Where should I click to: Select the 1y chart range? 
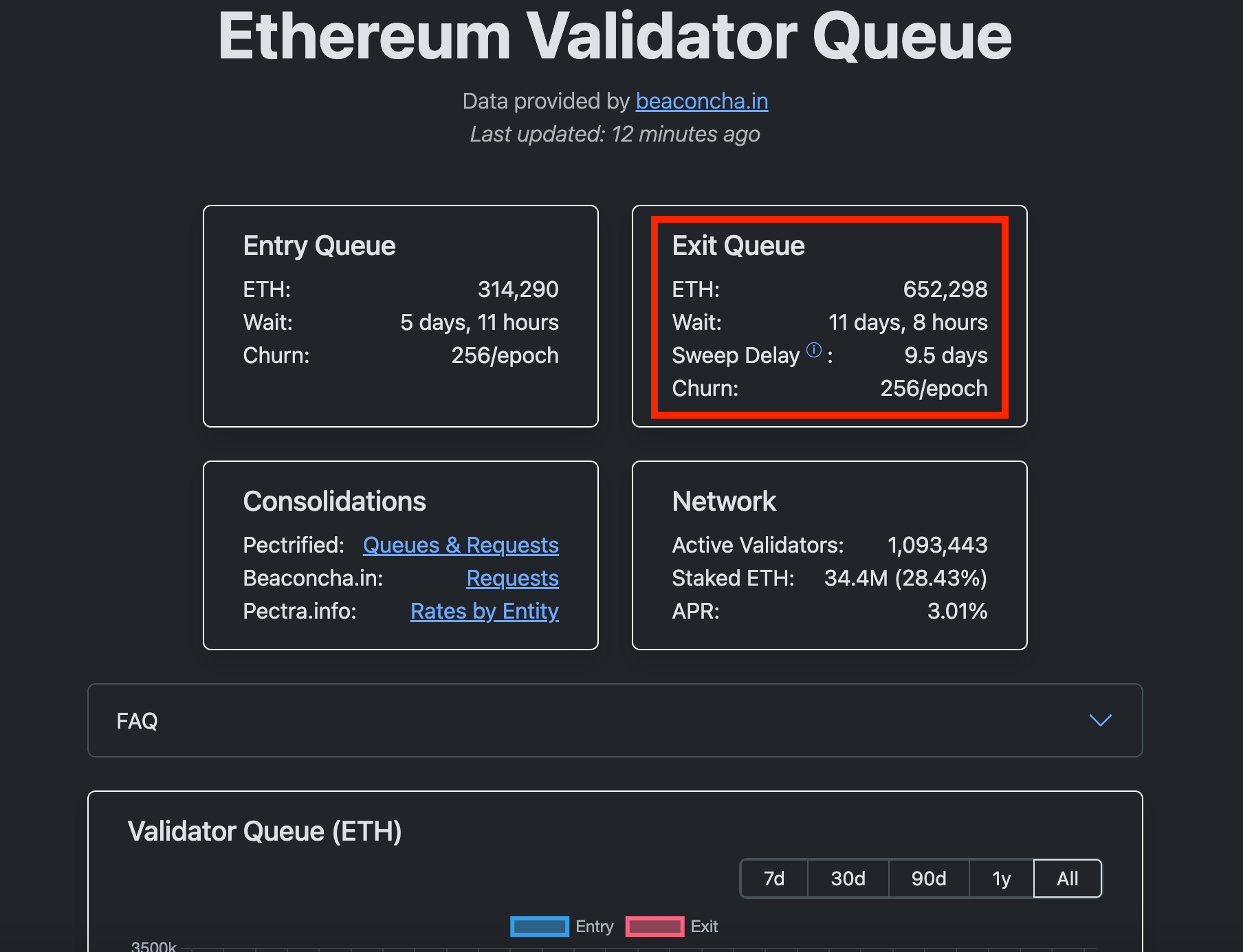pyautogui.click(x=1002, y=878)
